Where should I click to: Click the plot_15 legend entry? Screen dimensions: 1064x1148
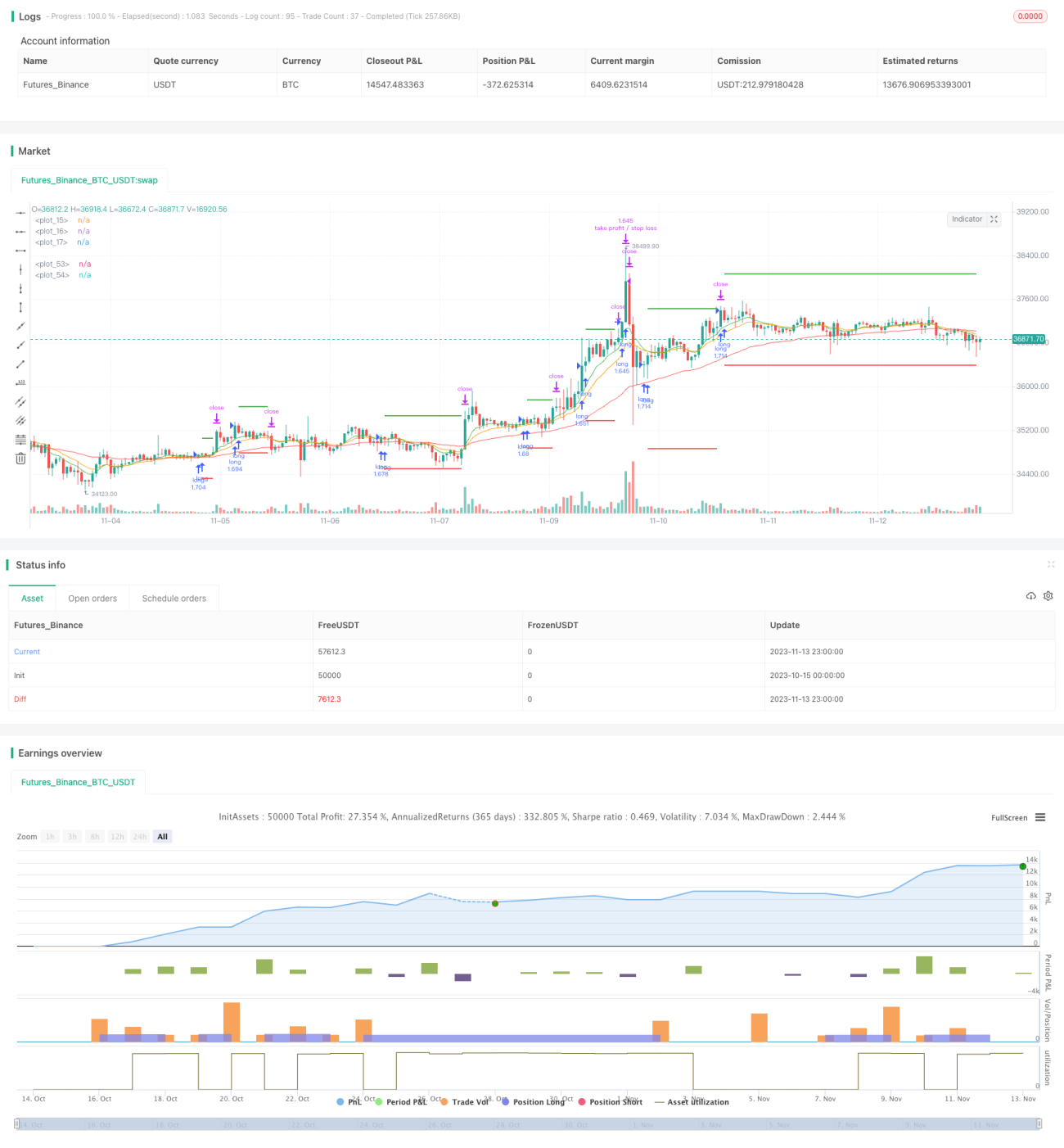(x=62, y=220)
